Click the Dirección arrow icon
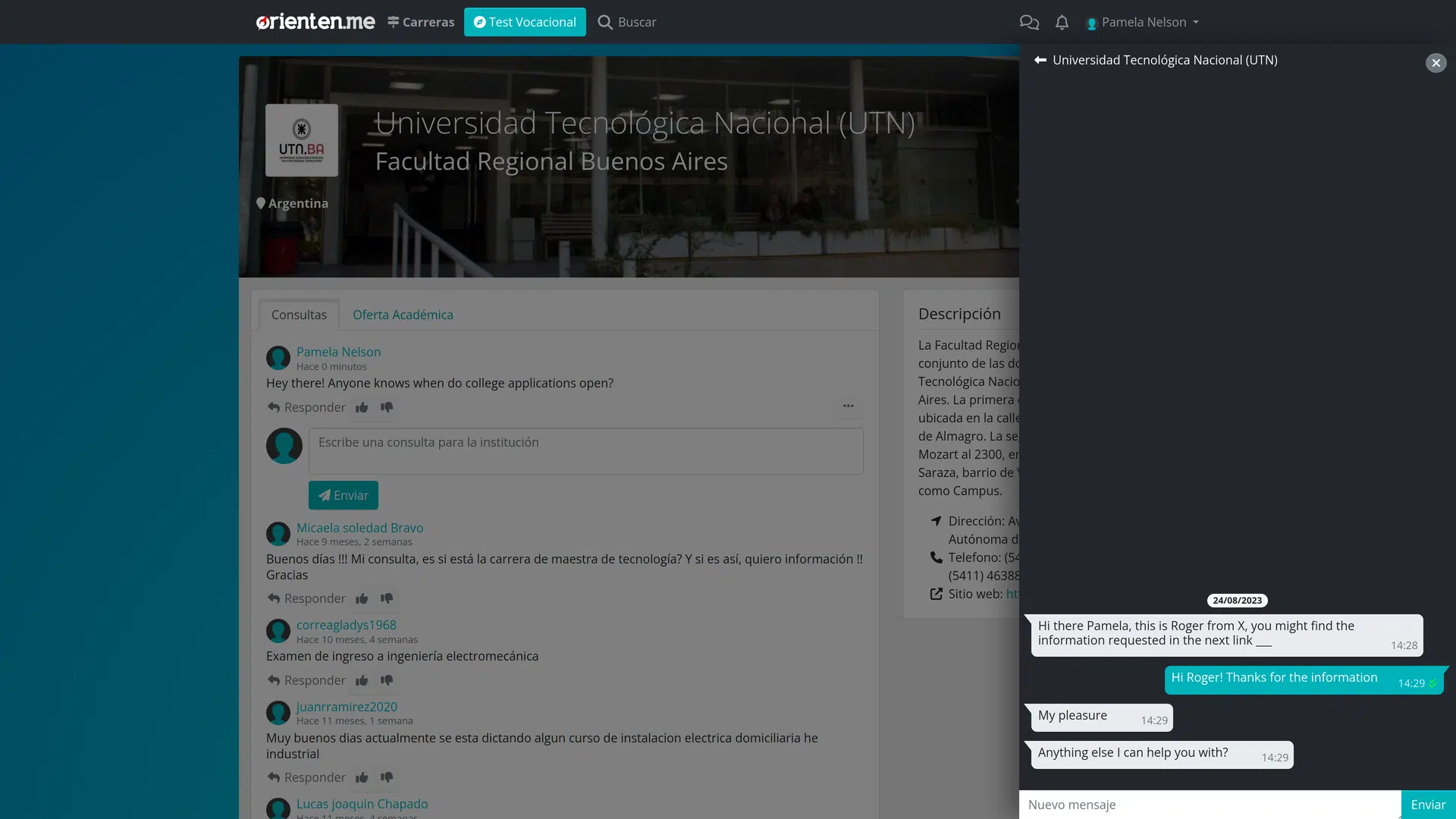The image size is (1456, 819). click(936, 521)
